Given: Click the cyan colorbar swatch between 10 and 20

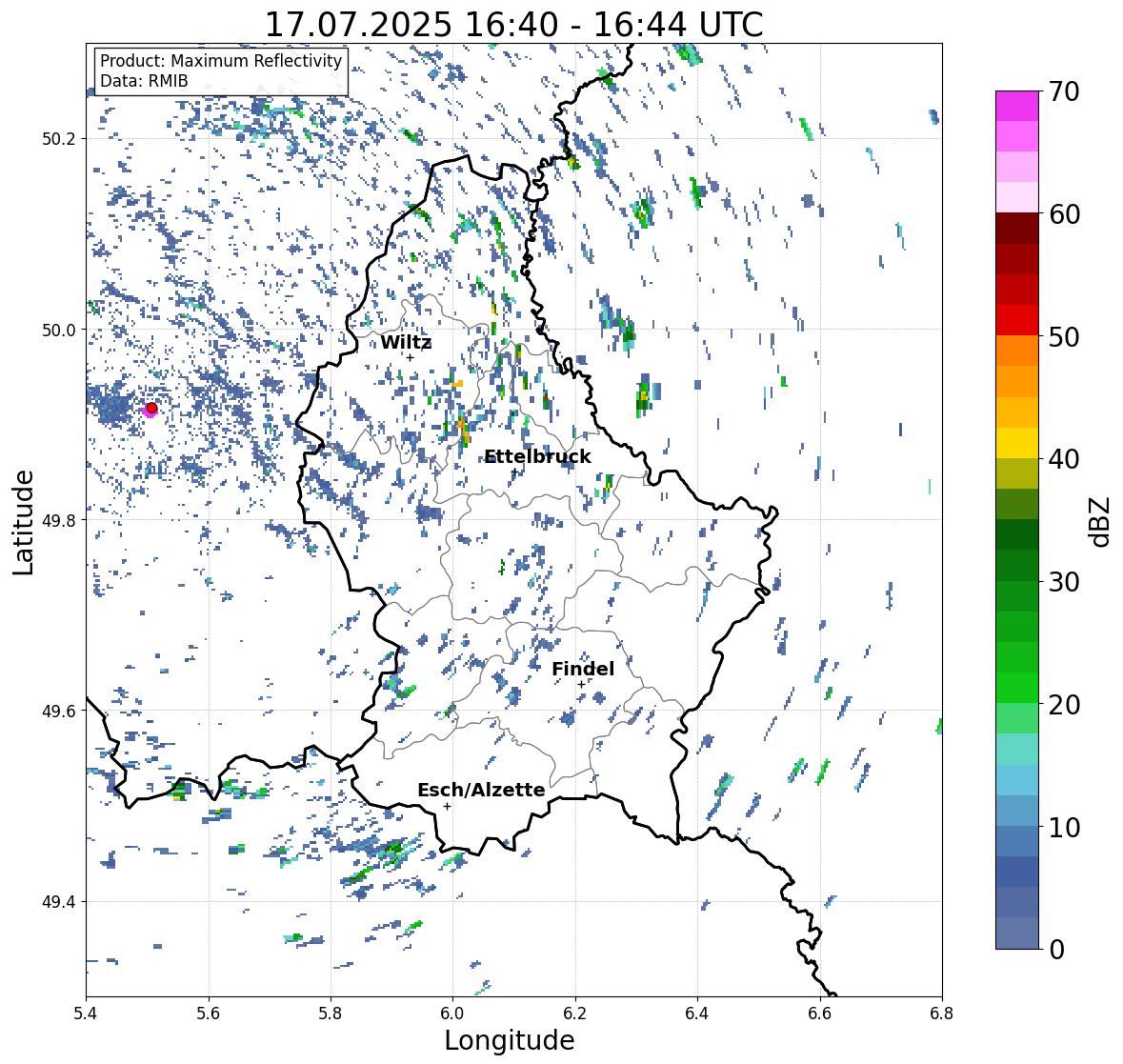Looking at the screenshot, I should [1017, 780].
